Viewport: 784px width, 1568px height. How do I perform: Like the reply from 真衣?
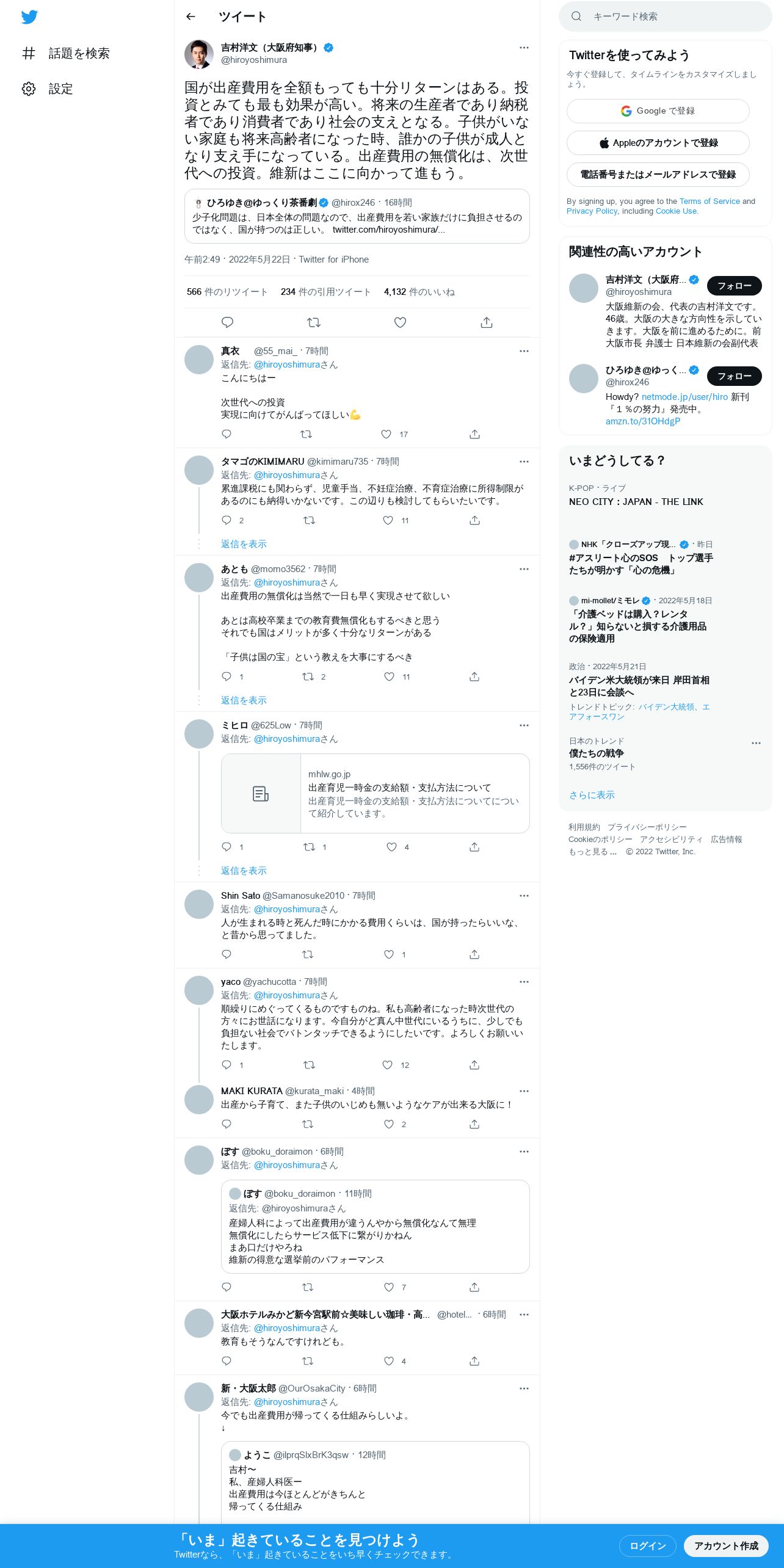[386, 434]
